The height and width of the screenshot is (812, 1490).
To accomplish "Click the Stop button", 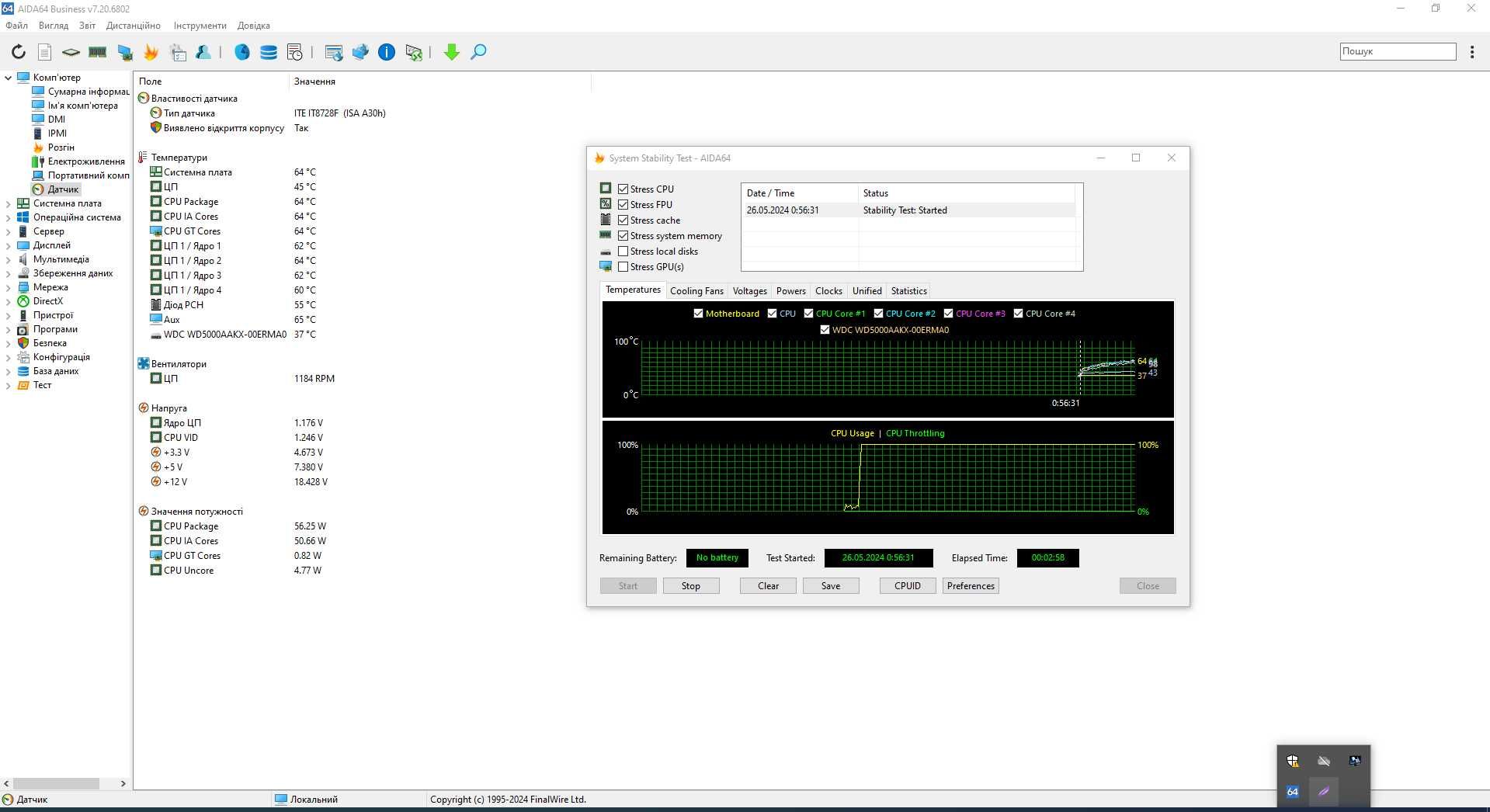I will click(x=691, y=586).
